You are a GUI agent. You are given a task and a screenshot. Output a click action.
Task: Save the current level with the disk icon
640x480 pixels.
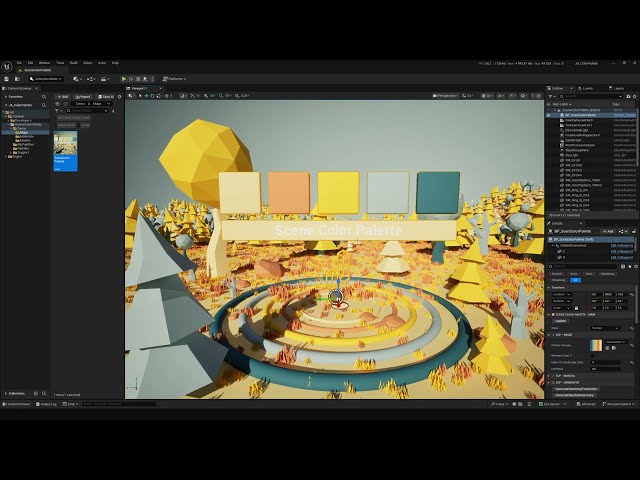[x=7, y=79]
